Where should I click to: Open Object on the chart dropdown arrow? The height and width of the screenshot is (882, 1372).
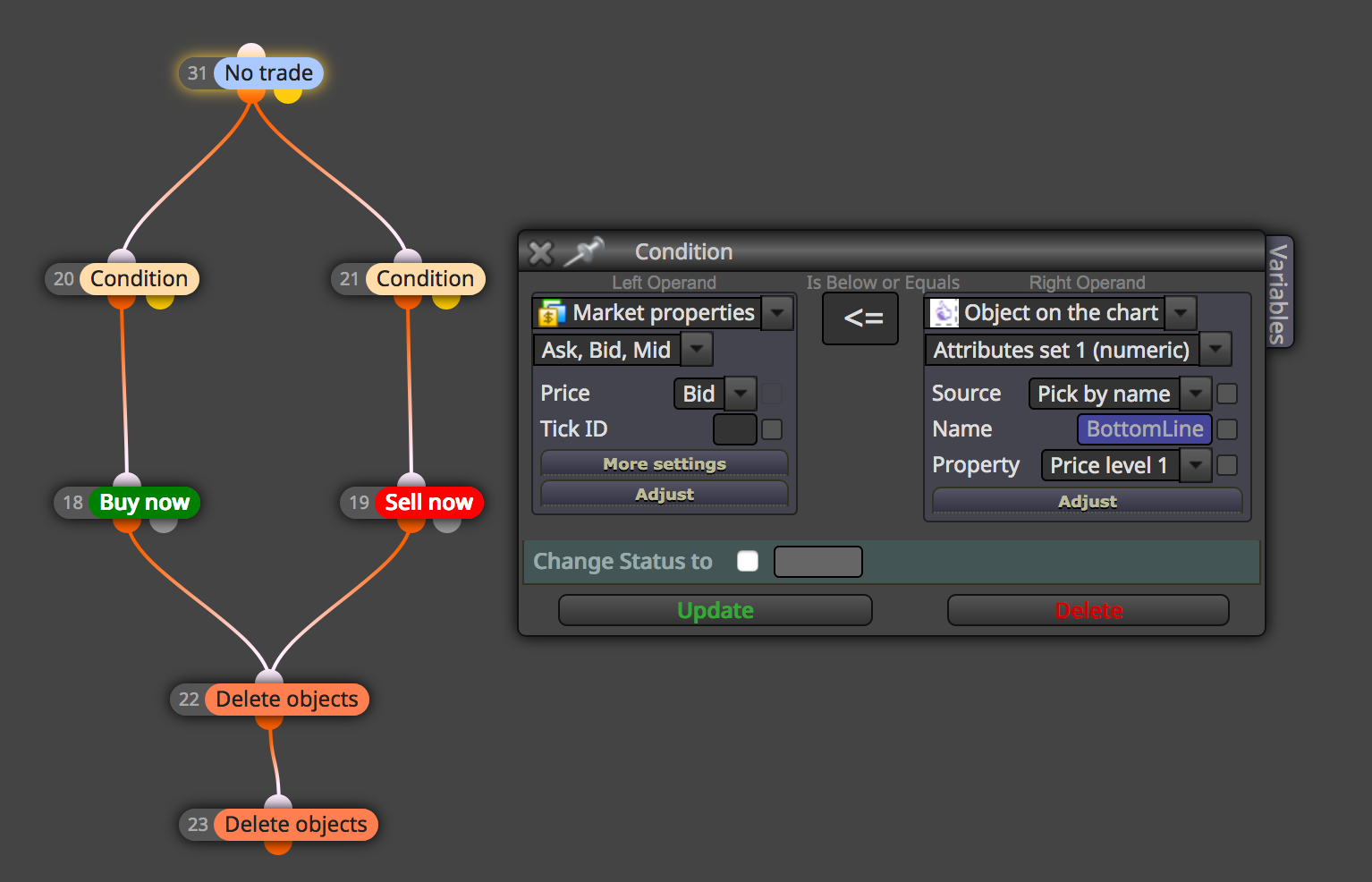pos(1181,313)
